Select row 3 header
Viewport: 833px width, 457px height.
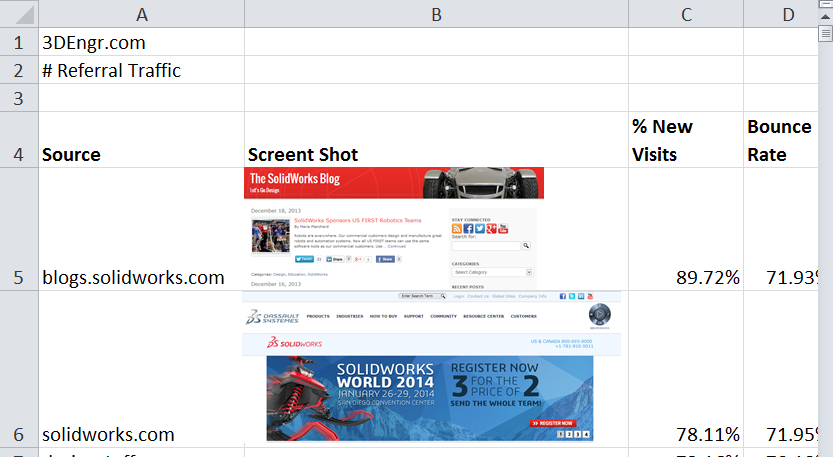(19, 98)
